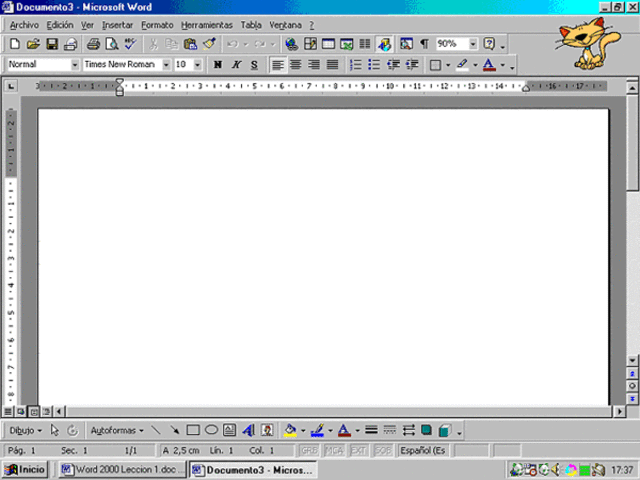Screen dimensions: 640x480
Task: Toggle bold (N) formatting
Action: point(218,64)
